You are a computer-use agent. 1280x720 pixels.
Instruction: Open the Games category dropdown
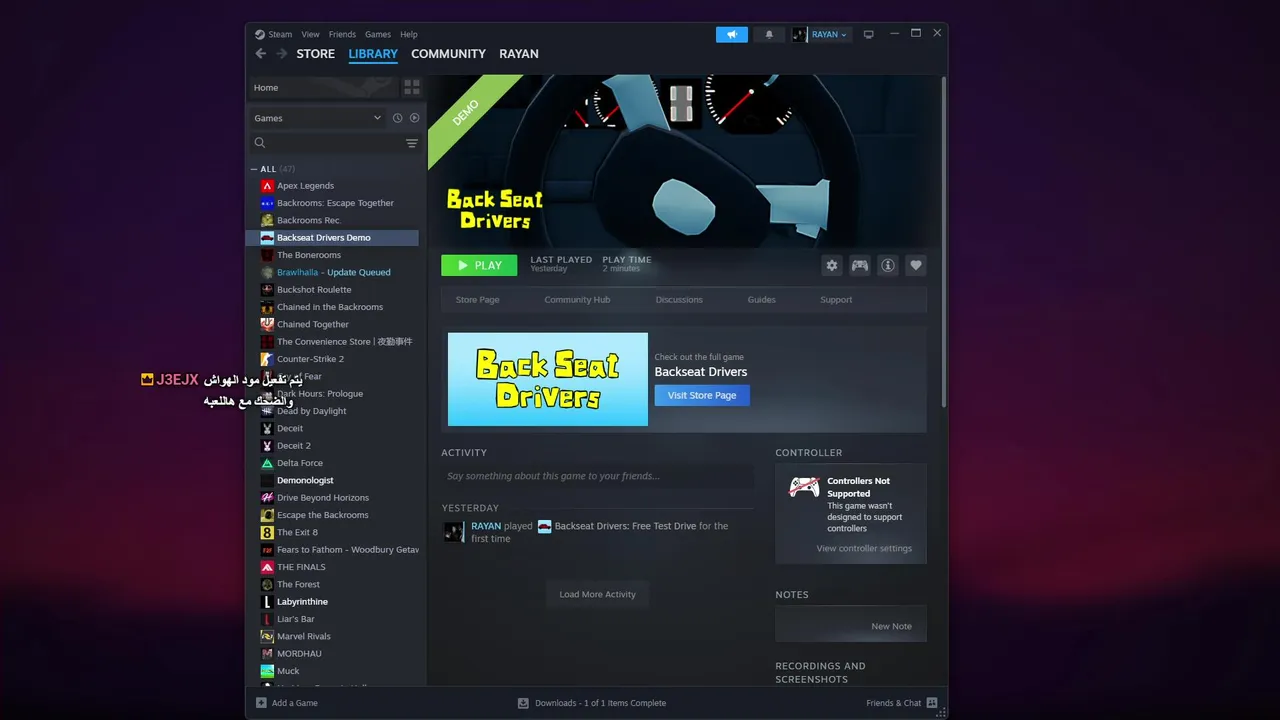tap(318, 118)
